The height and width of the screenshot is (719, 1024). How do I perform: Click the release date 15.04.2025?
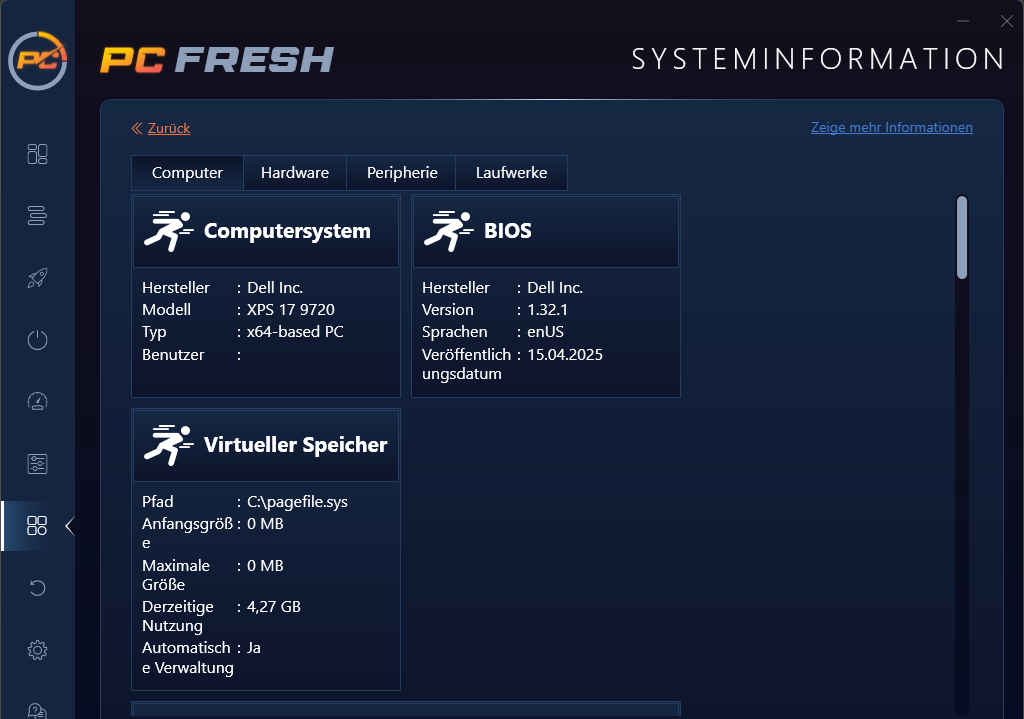coord(565,355)
